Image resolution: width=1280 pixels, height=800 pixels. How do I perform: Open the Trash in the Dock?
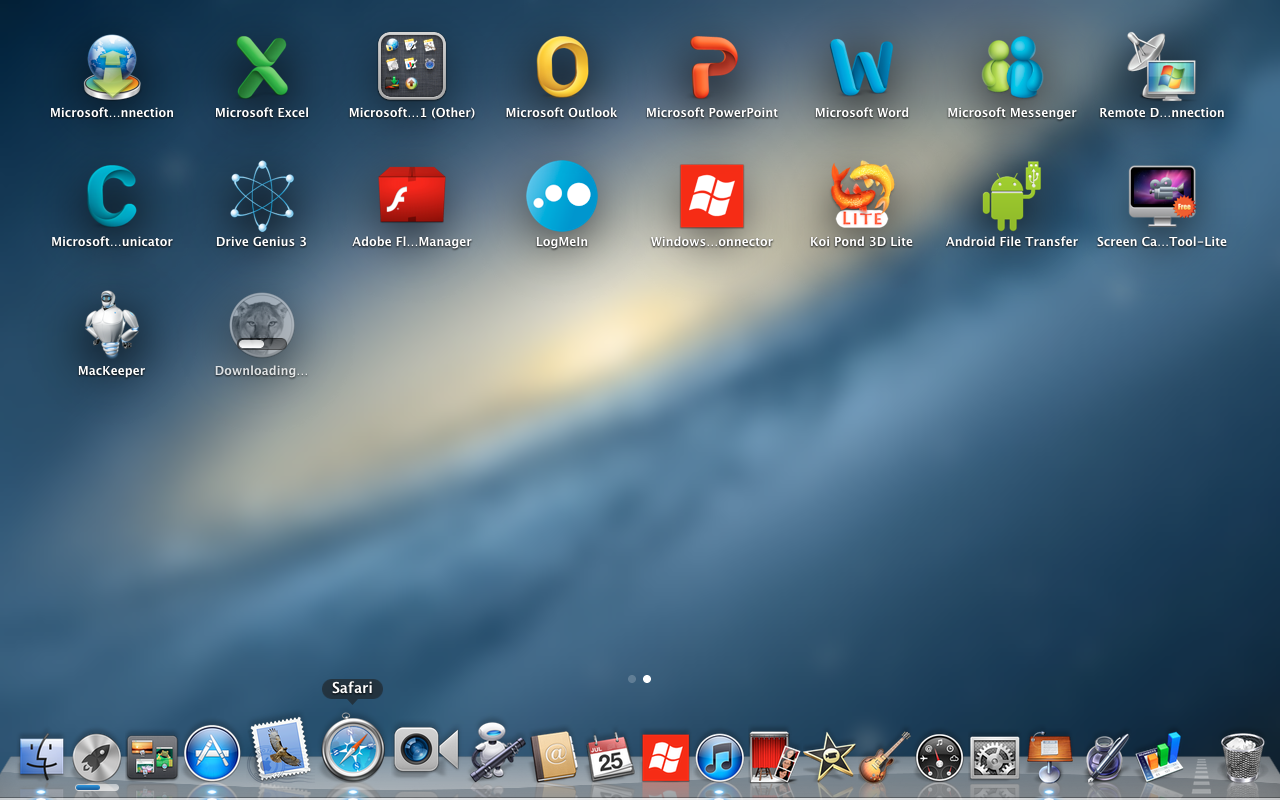1243,757
